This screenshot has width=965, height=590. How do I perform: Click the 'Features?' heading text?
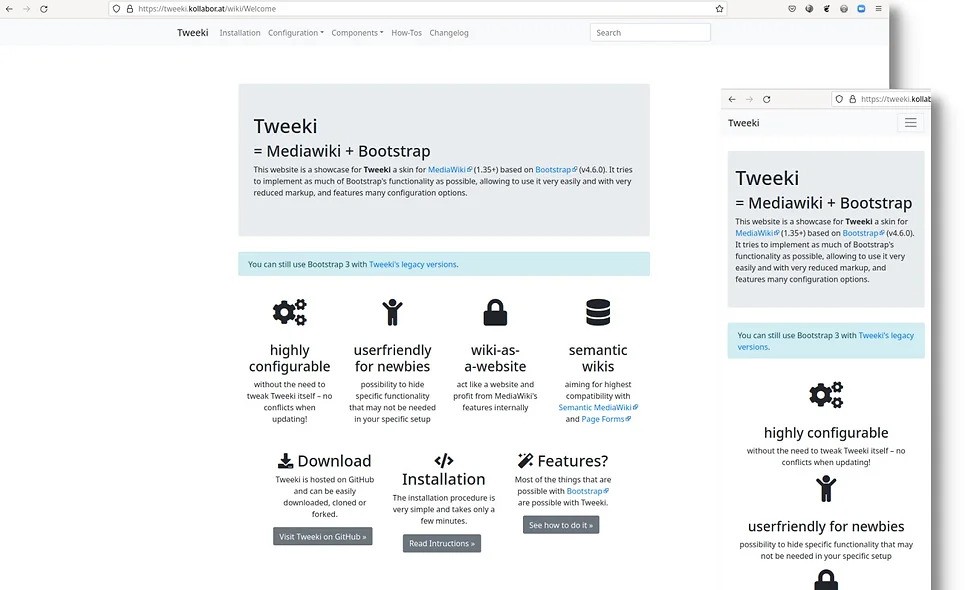click(572, 461)
